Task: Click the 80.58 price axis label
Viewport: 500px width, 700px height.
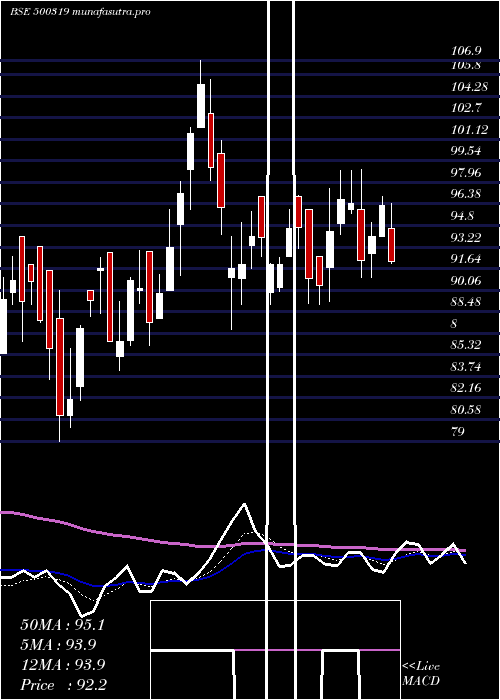Action: click(466, 409)
